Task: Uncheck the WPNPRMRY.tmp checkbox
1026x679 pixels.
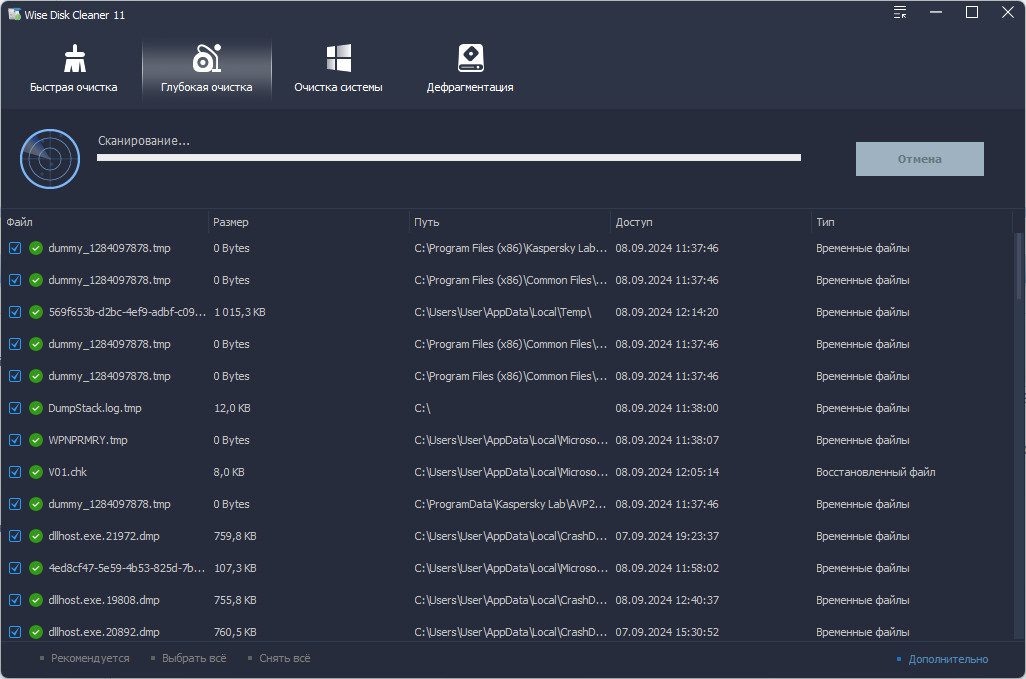Action: [x=15, y=440]
